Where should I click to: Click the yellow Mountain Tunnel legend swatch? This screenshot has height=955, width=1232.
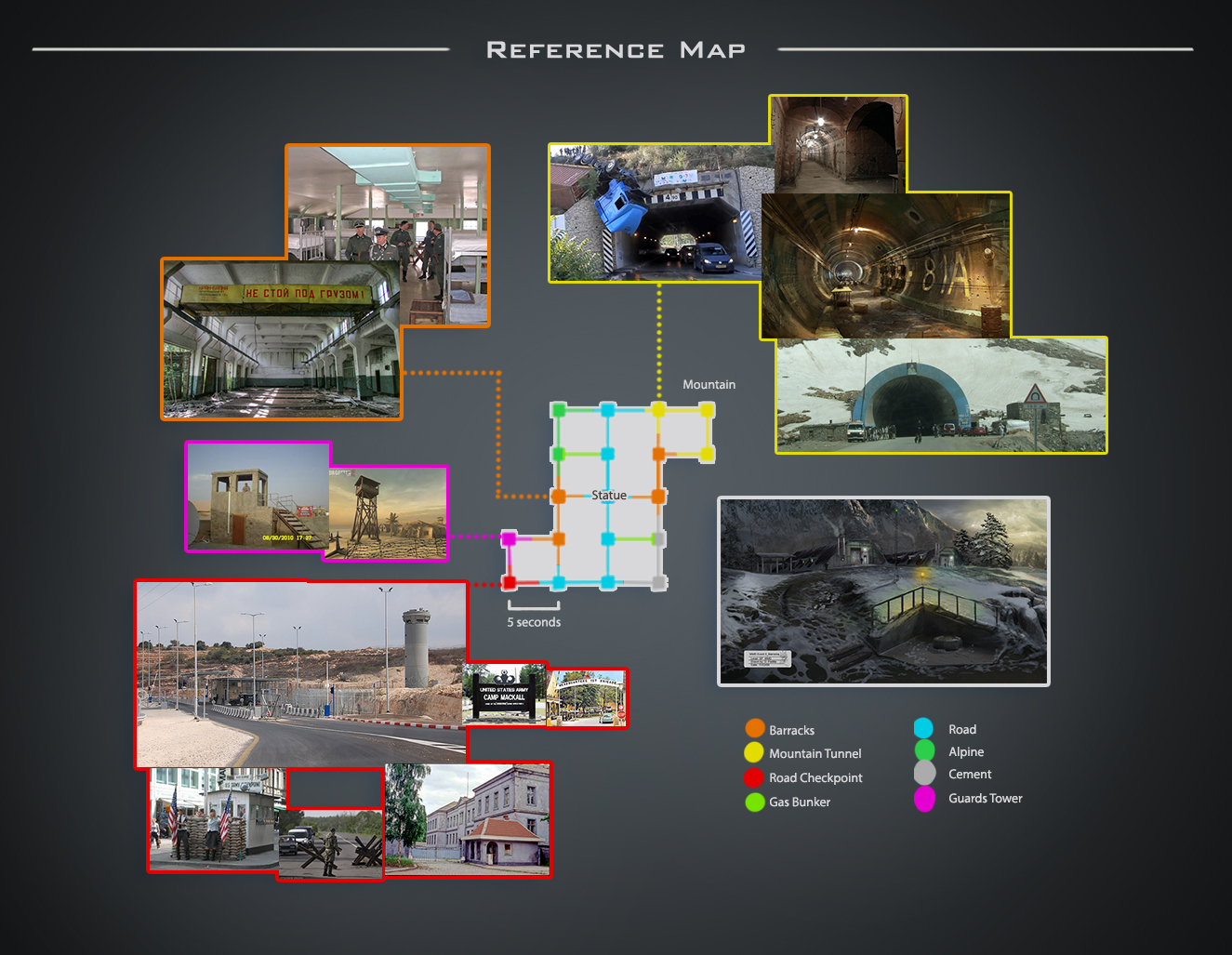point(754,752)
